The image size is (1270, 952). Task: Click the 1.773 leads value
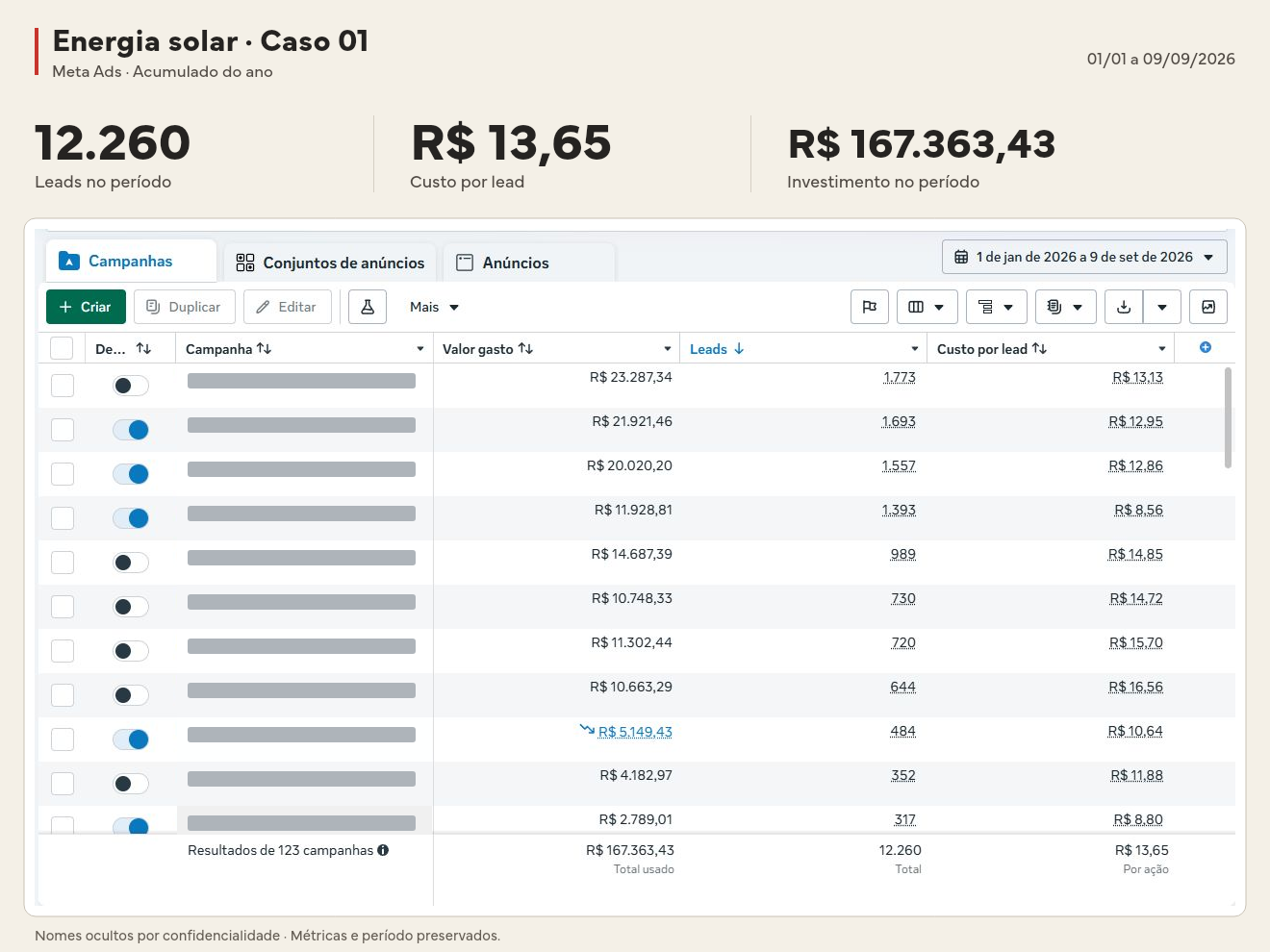click(x=899, y=377)
